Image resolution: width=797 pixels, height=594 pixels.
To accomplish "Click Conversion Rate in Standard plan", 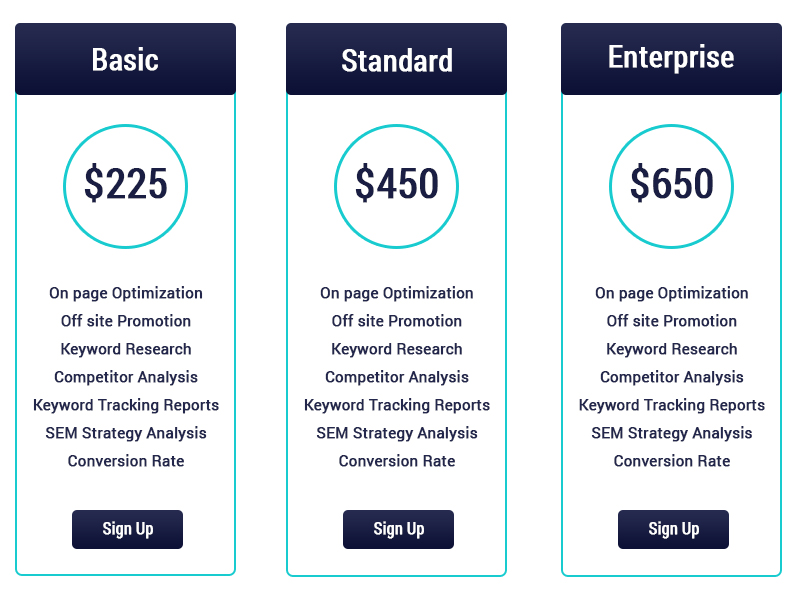I will [x=396, y=461].
